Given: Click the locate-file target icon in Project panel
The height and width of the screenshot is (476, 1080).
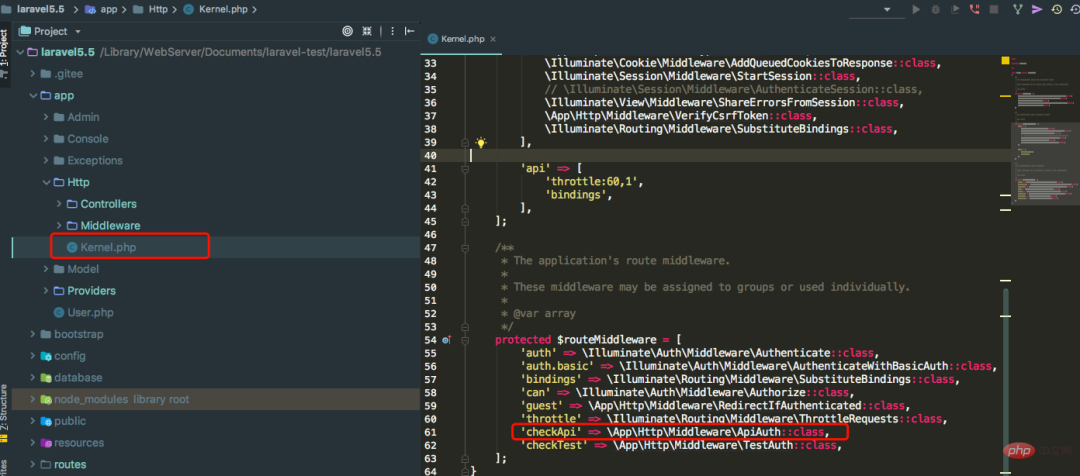Looking at the screenshot, I should tap(347, 31).
